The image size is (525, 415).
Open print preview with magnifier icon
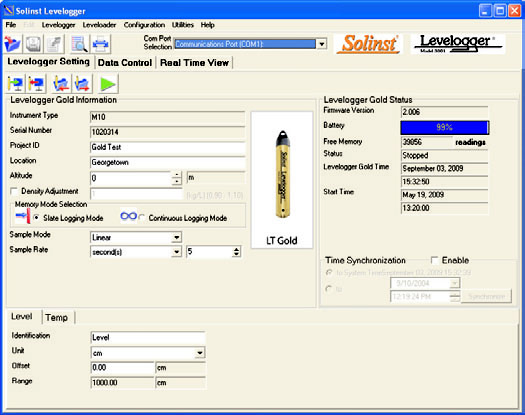[x=79, y=44]
